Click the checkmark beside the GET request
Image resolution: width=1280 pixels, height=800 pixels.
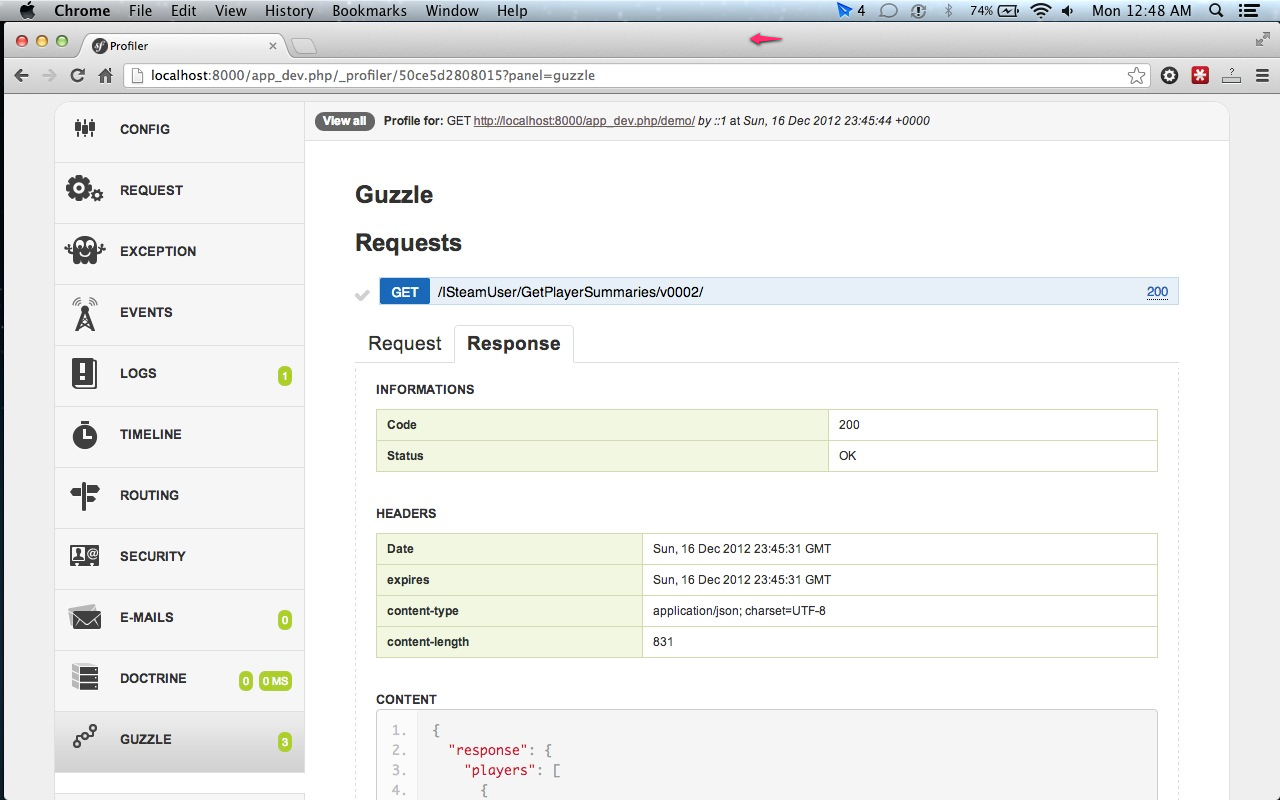[x=363, y=294]
